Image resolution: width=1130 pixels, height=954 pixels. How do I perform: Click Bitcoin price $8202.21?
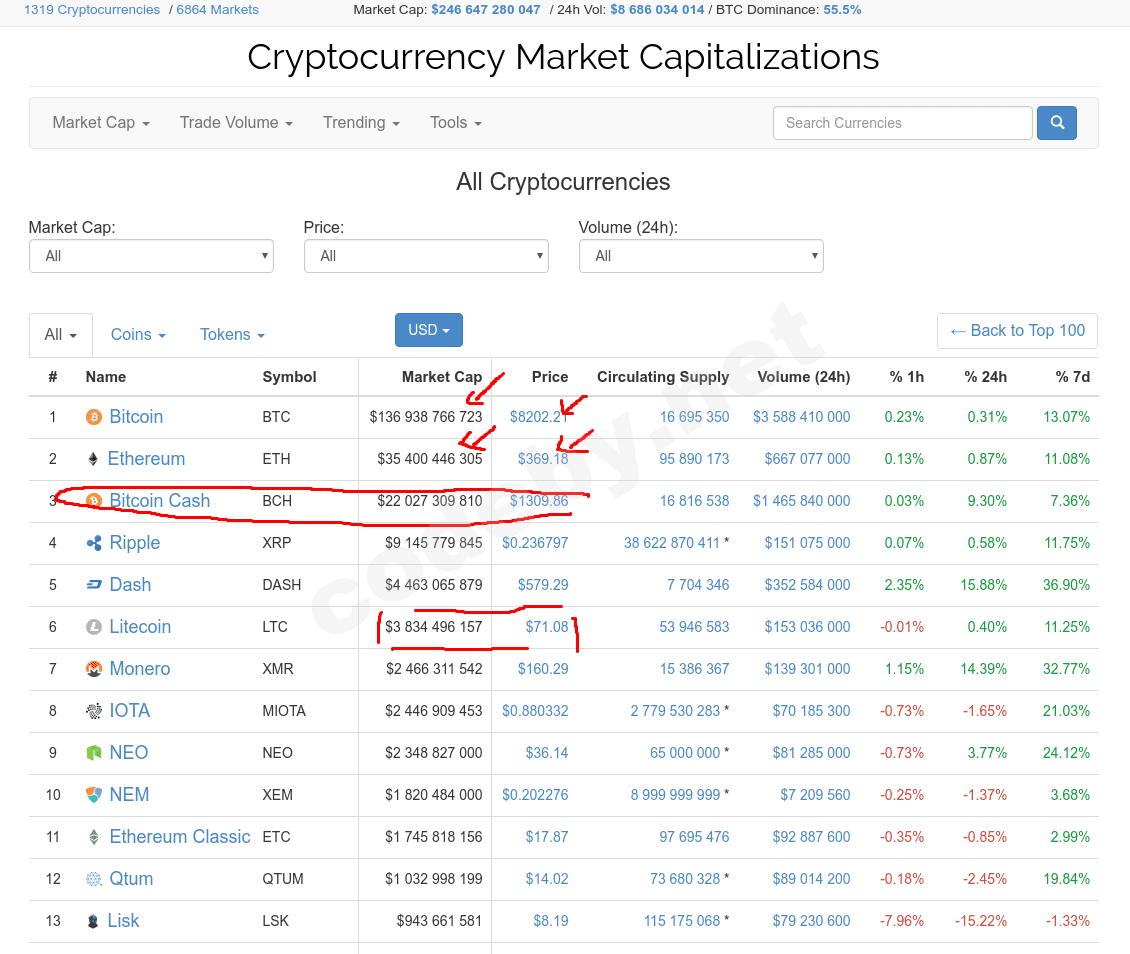point(539,417)
